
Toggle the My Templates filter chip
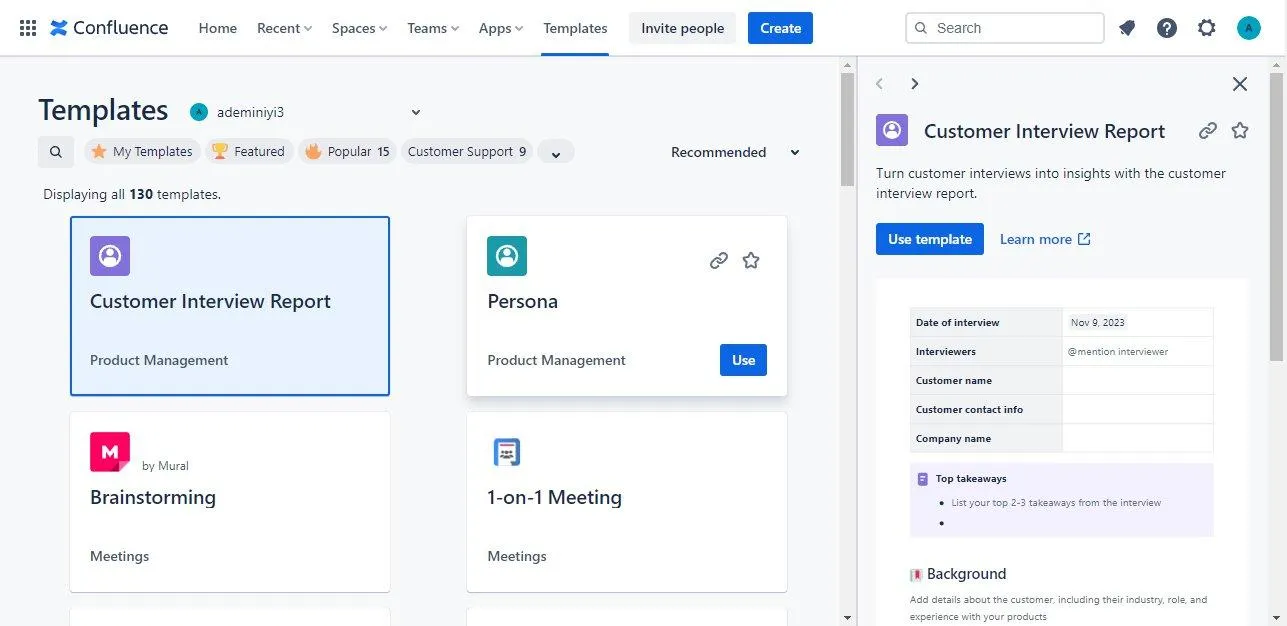(x=142, y=152)
